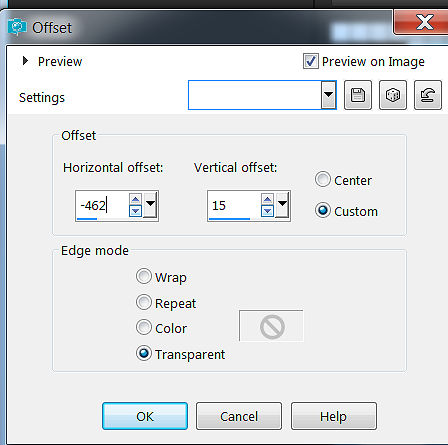This screenshot has width=448, height=445.
Task: Select the Repeat edge mode option
Action: (144, 302)
